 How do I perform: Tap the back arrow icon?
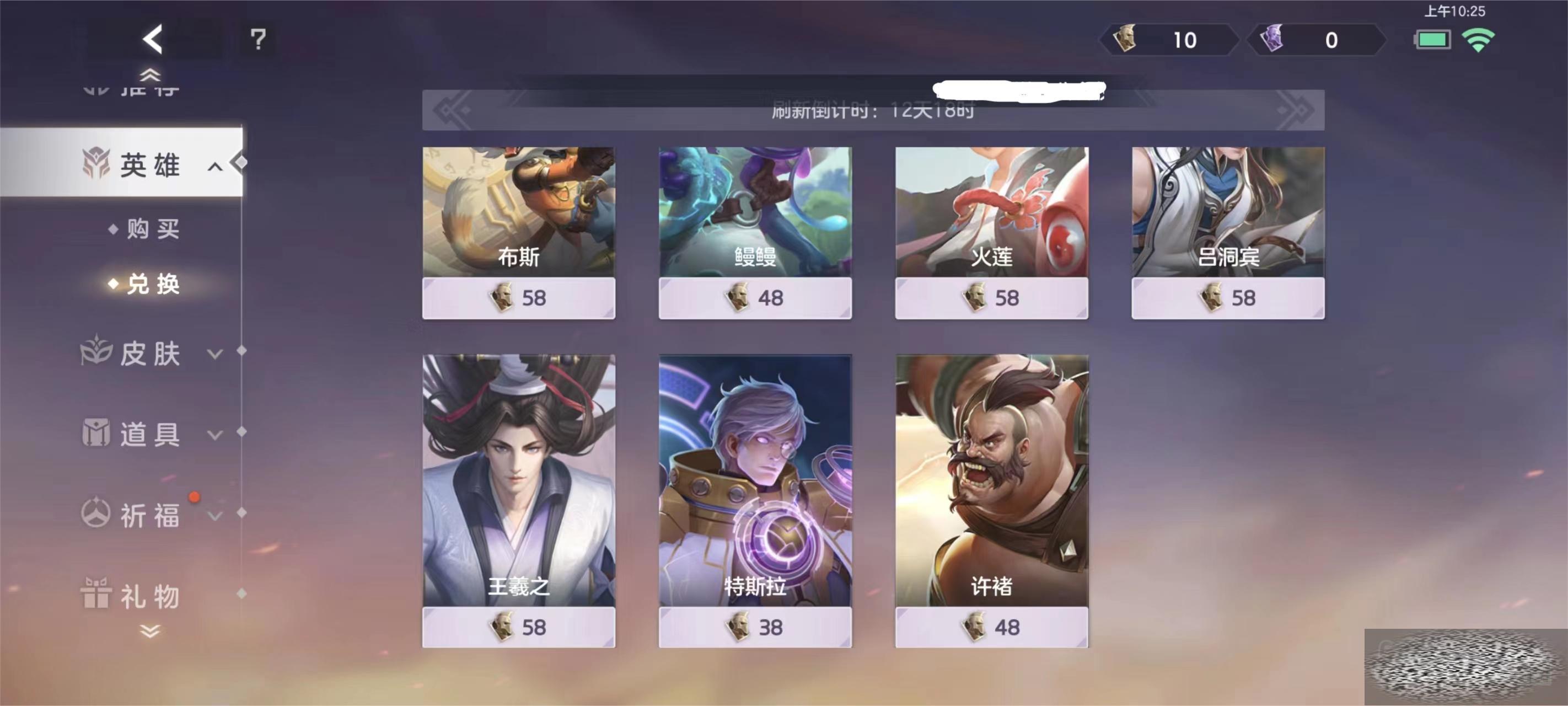[153, 40]
